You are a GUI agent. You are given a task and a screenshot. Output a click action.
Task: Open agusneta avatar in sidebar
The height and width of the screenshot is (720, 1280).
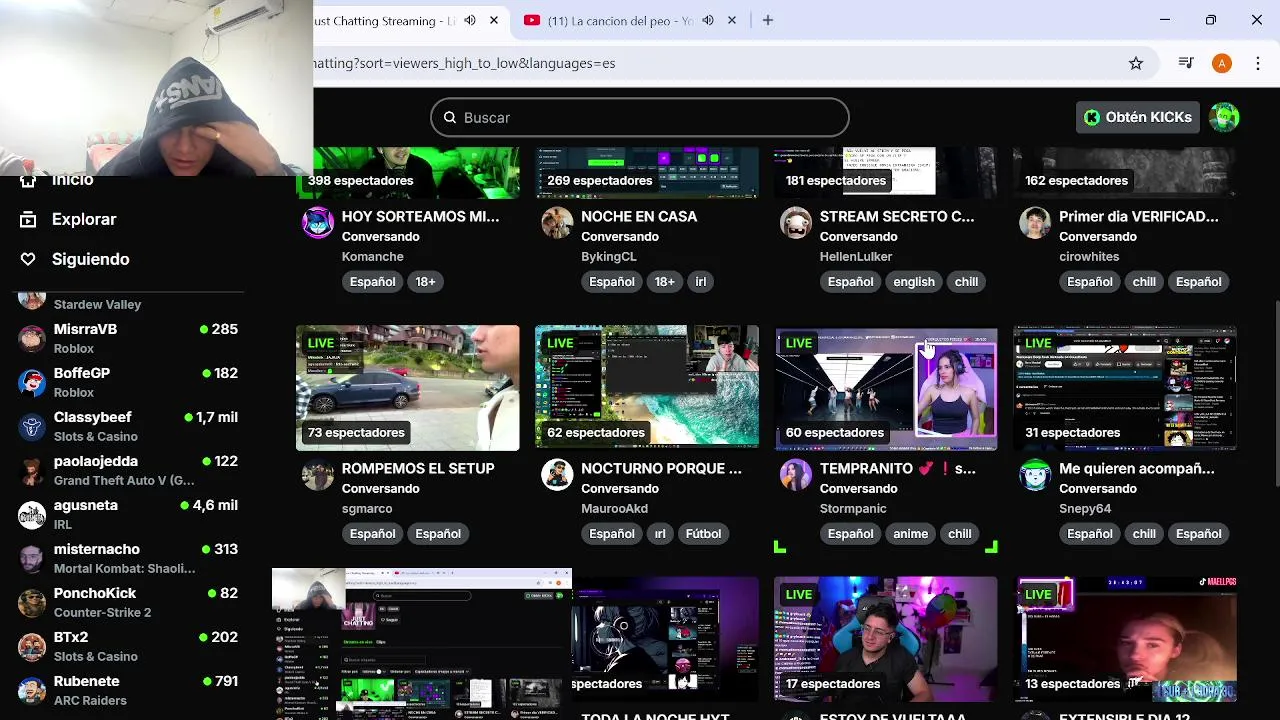tap(32, 514)
